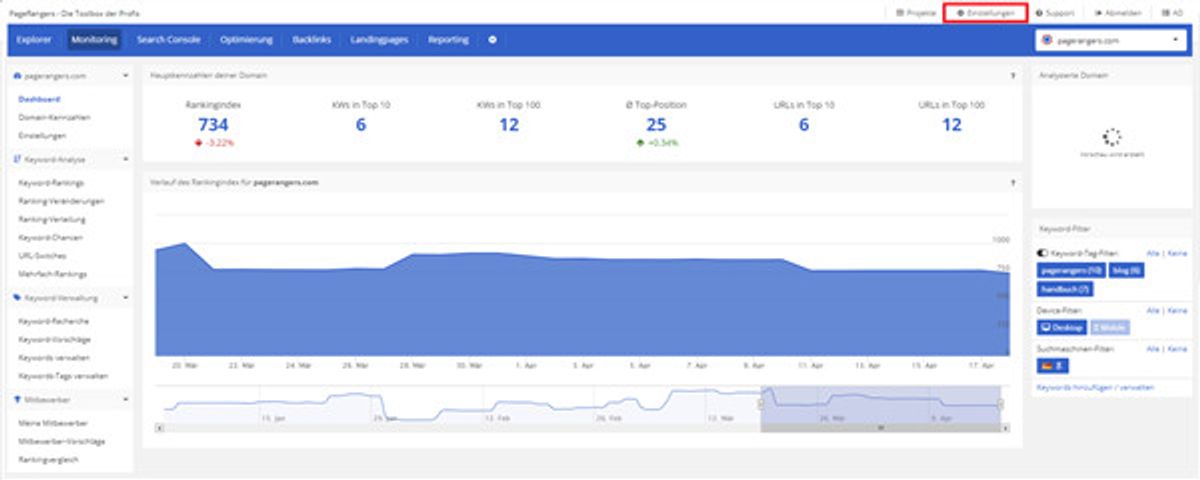Open the Support link
1200x480 pixels.
click(x=1054, y=13)
